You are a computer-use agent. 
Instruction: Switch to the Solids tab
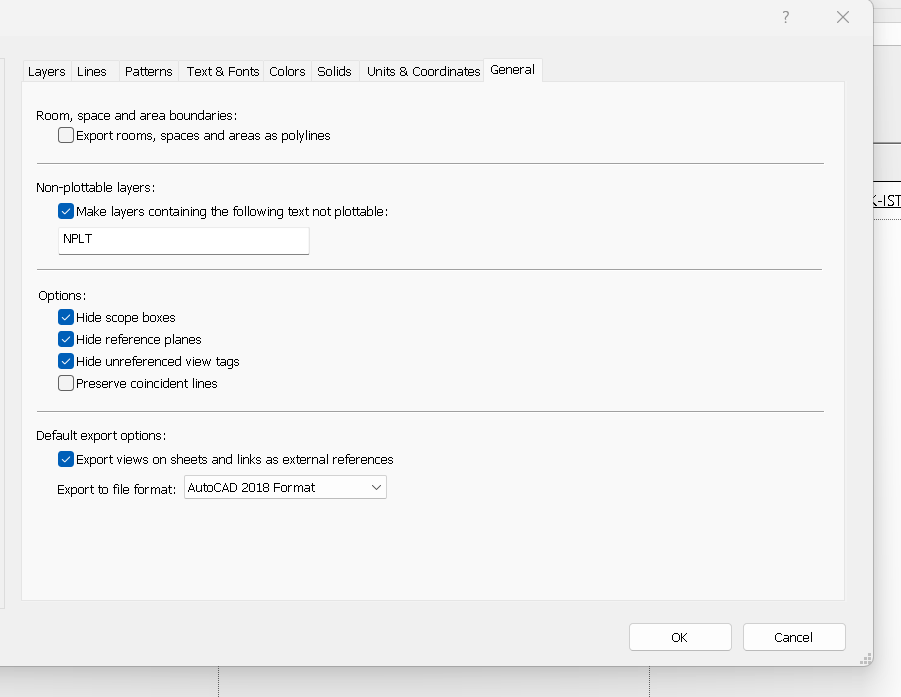[334, 71]
